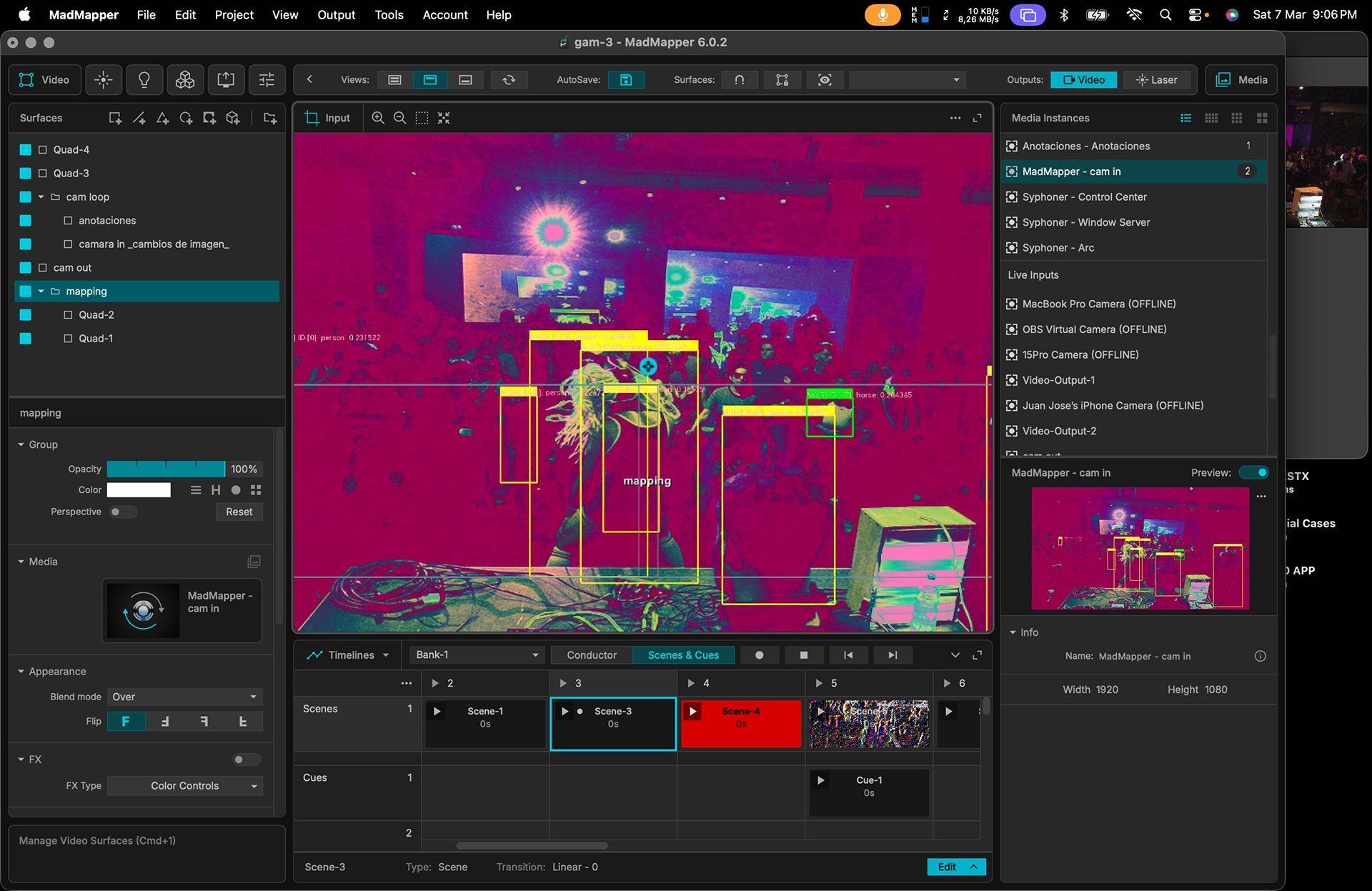Add a new triangle surface icon
The width and height of the screenshot is (1372, 891).
click(163, 118)
